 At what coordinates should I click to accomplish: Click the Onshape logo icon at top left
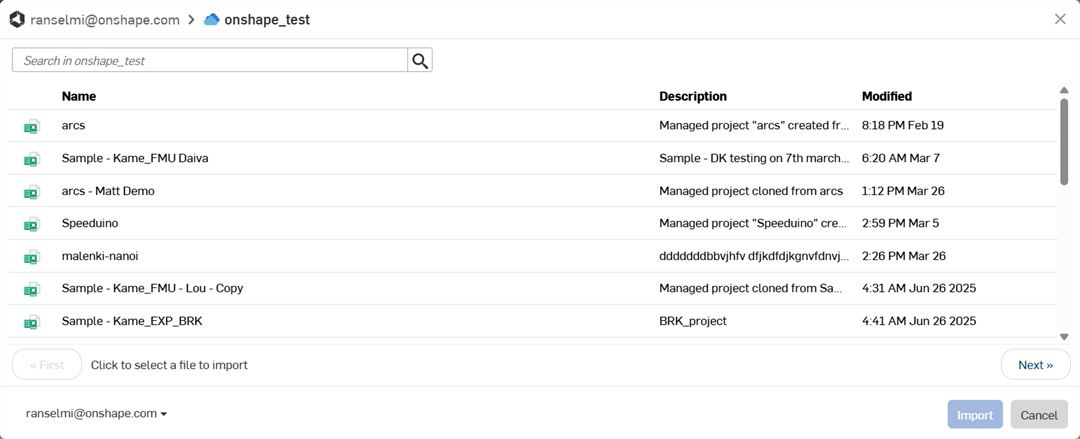click(x=17, y=20)
